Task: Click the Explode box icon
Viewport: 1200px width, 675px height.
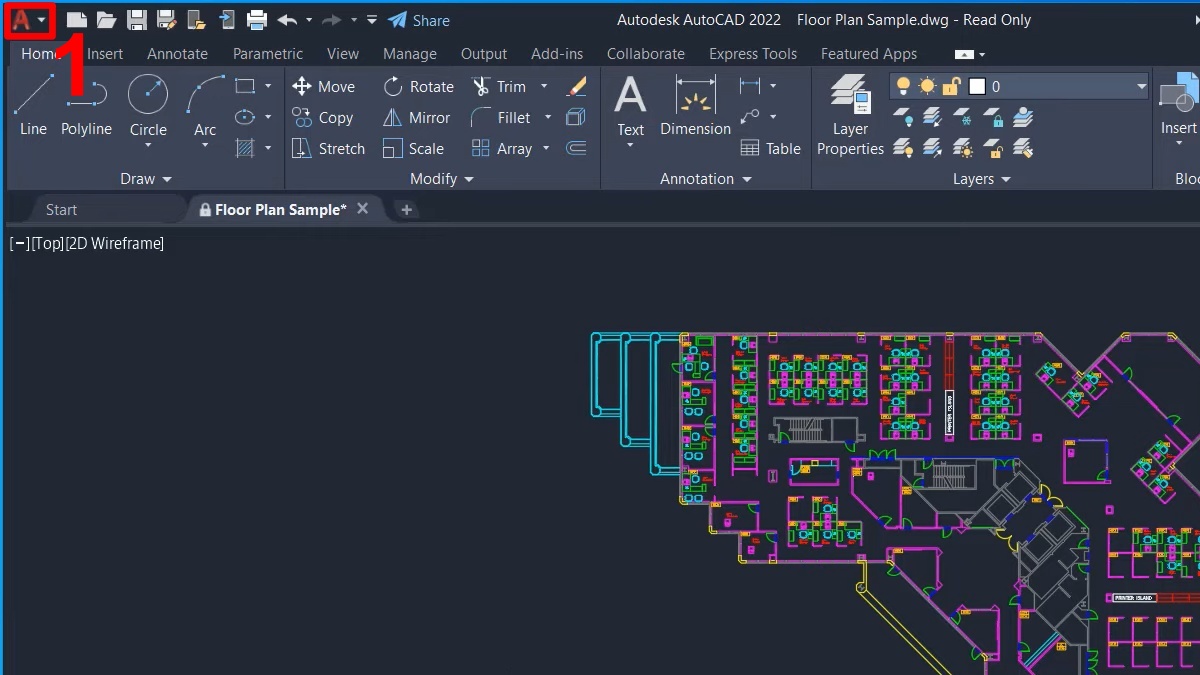Action: pos(576,118)
